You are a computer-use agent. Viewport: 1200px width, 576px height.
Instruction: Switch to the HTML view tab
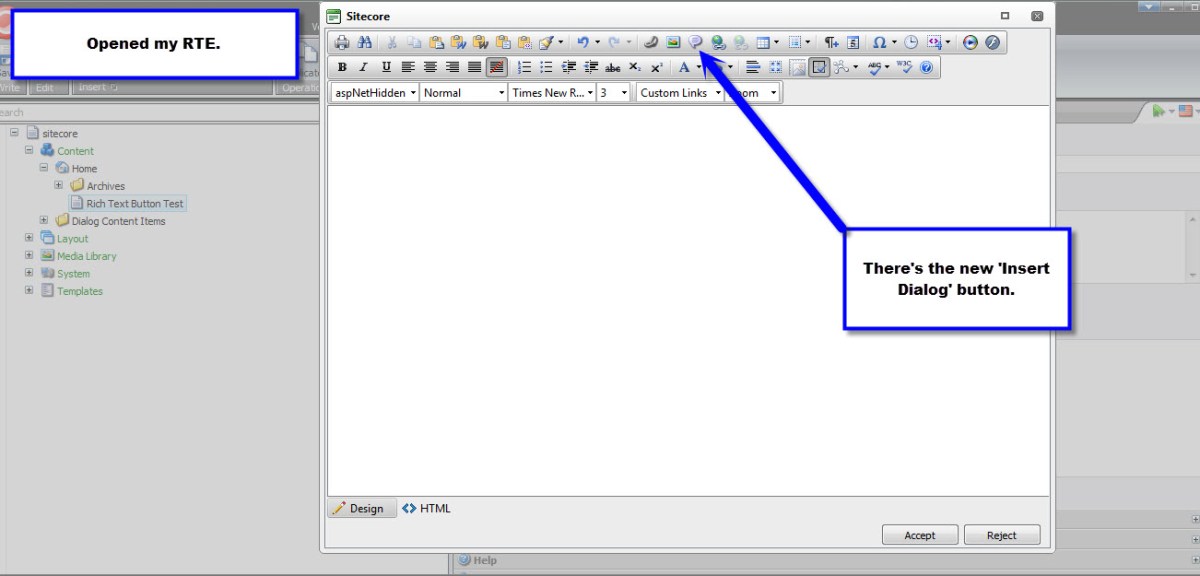coord(427,508)
